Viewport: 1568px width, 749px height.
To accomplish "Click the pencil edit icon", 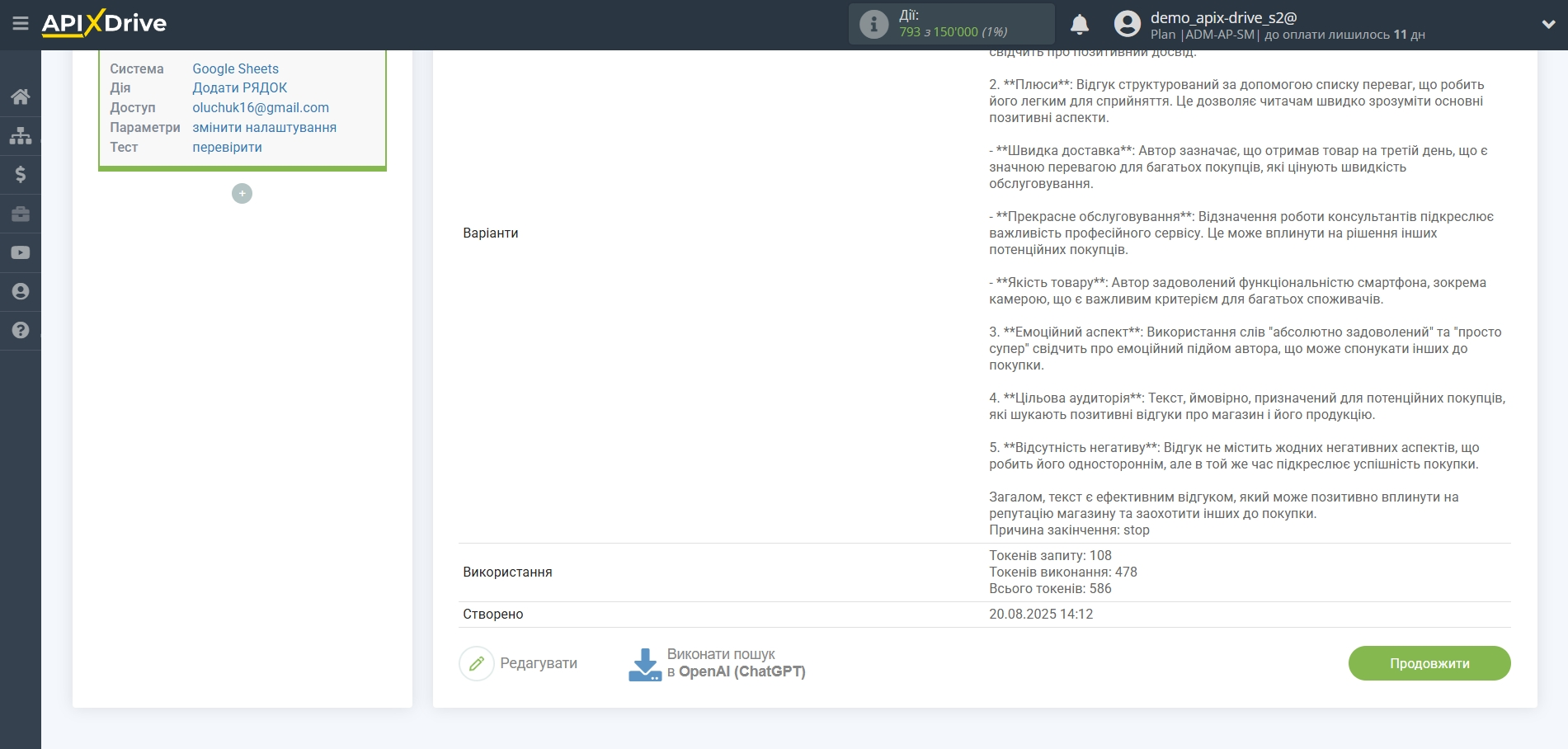I will (x=476, y=663).
